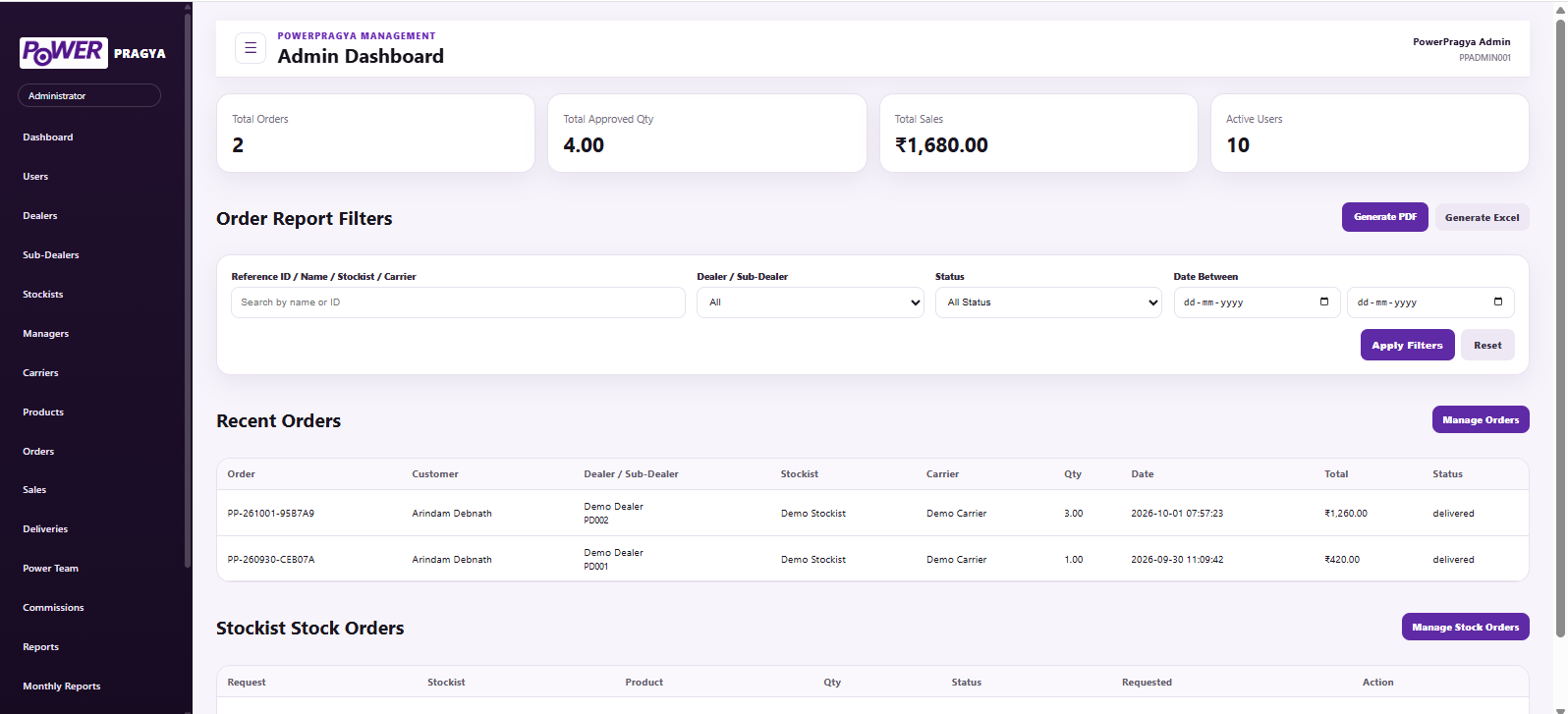The height and width of the screenshot is (714, 1568).
Task: Go to Users in the sidebar
Action: 35,177
